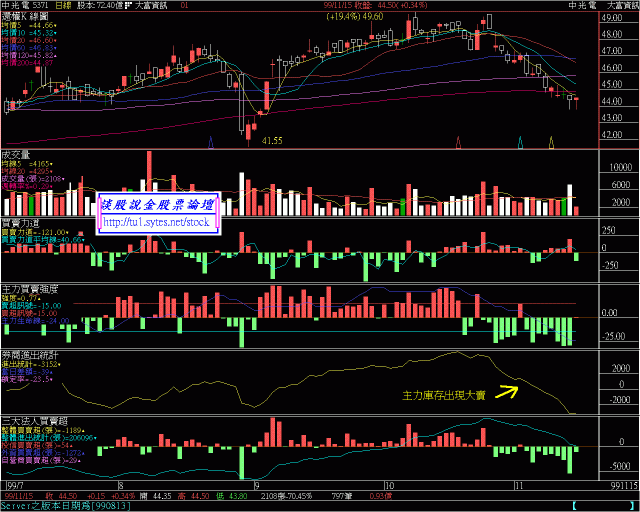Click the yellow triangle marker under the price chart
640x512 pixels.
(551, 142)
